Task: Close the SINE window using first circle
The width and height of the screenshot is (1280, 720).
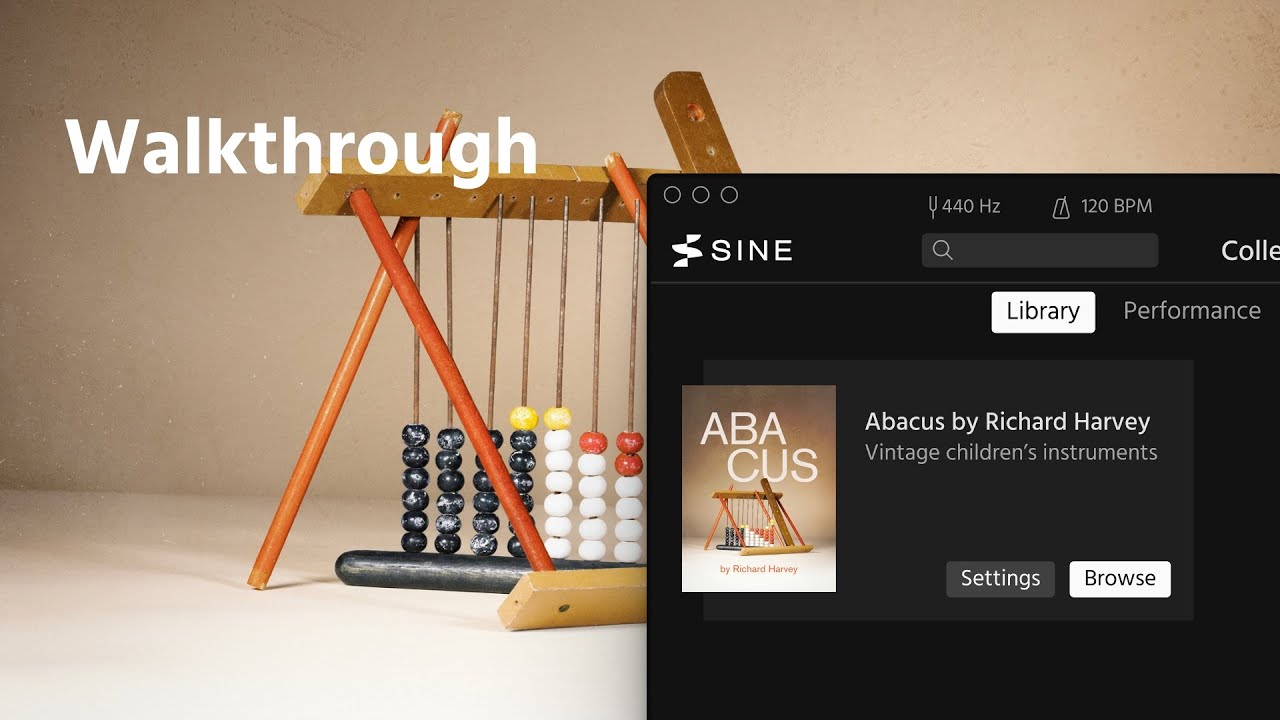Action: coord(672,195)
